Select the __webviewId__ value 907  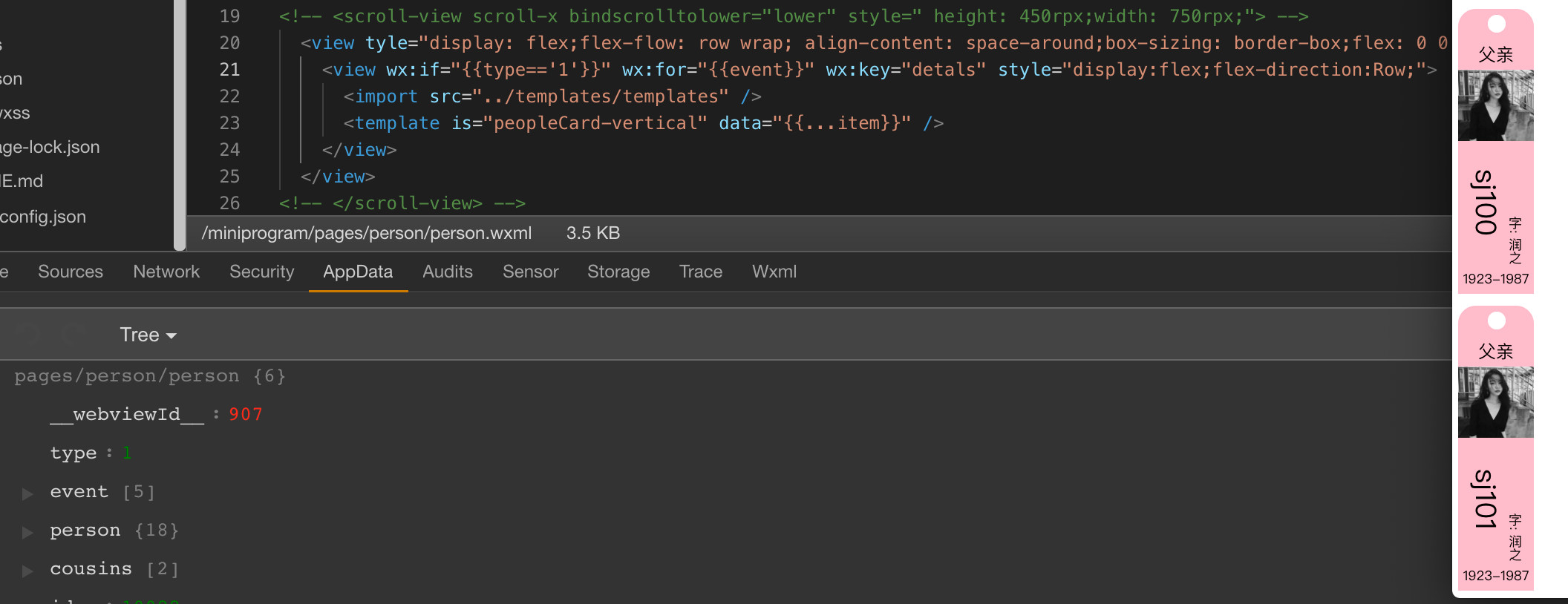click(246, 415)
